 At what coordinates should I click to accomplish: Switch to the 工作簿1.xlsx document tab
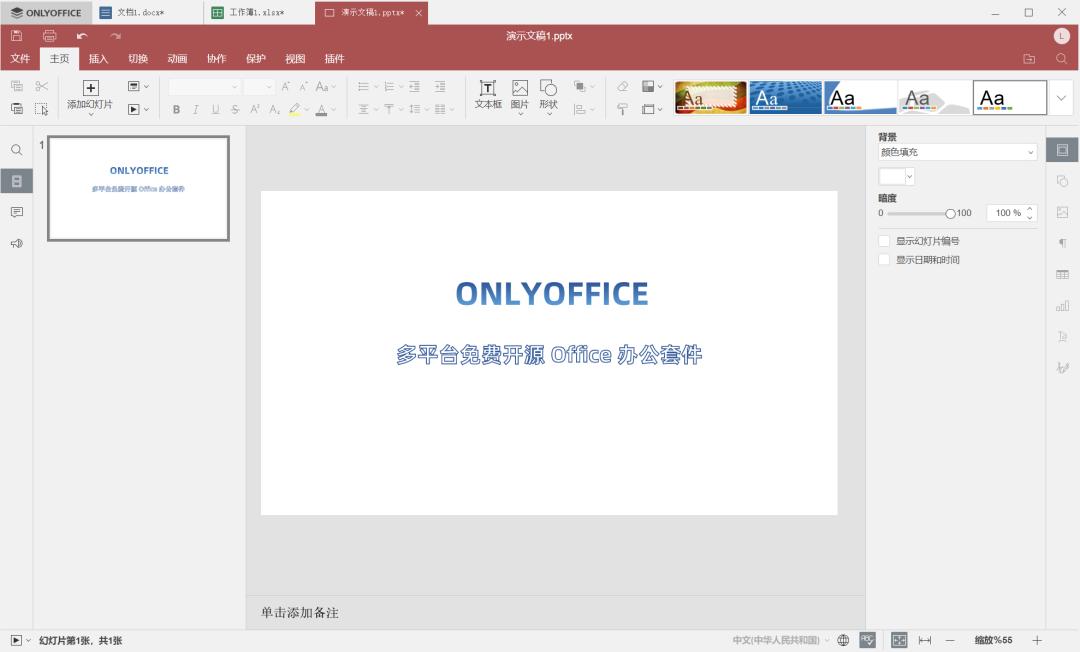(254, 12)
